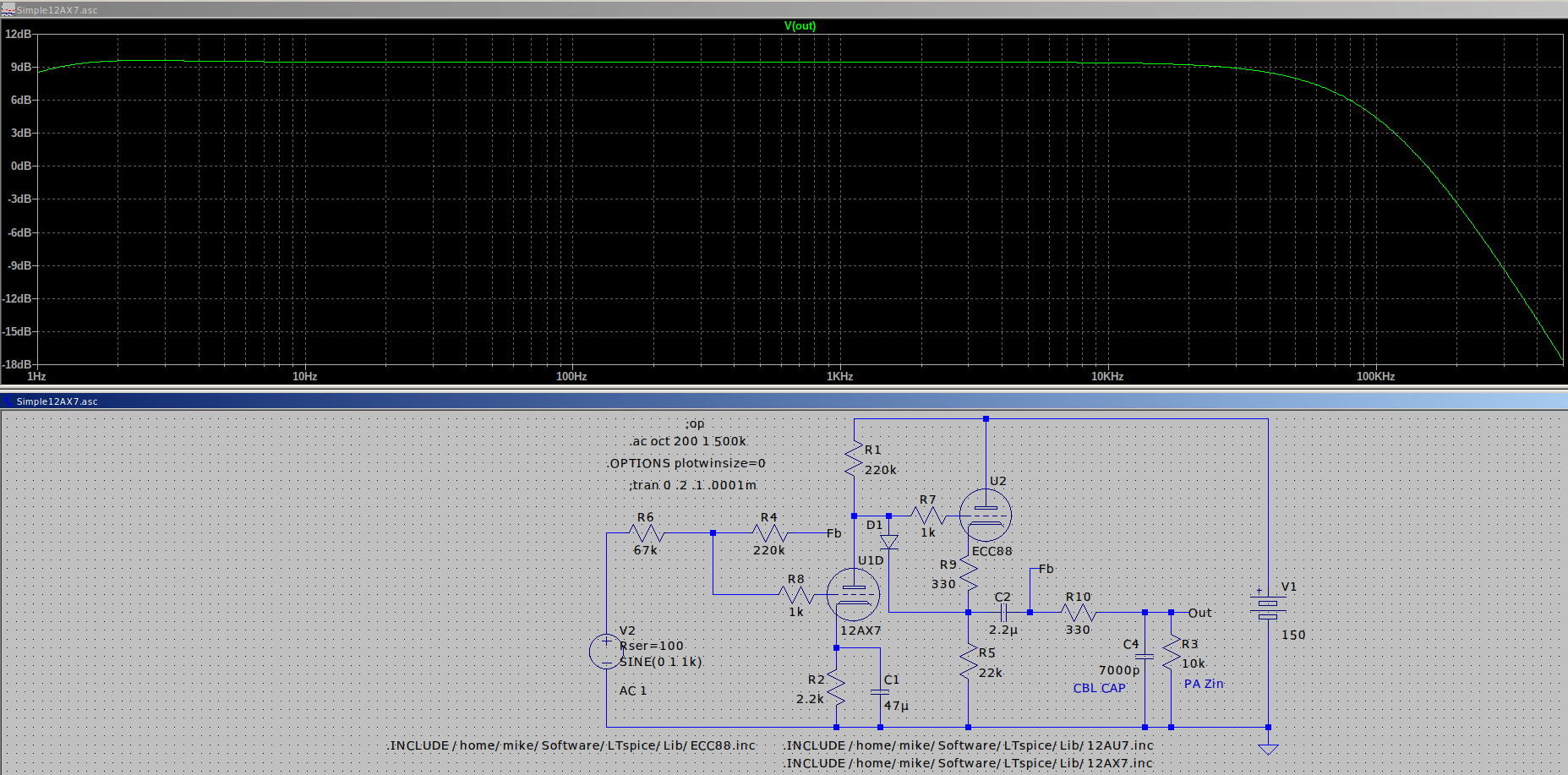Click the blue CBL CAP comment
Image resolution: width=1568 pixels, height=775 pixels.
point(1099,688)
